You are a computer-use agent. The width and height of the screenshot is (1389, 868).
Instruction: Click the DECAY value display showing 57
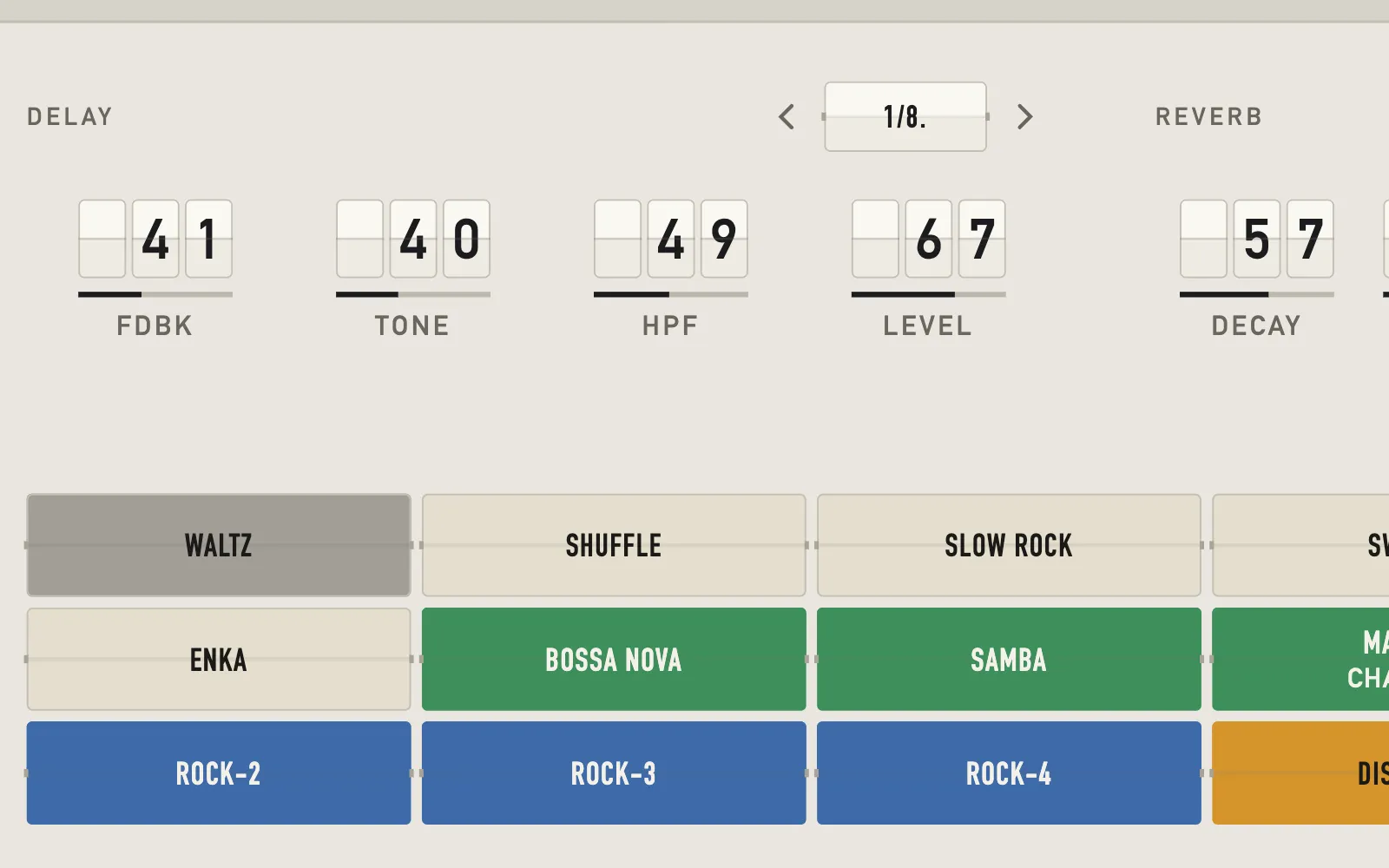click(1257, 239)
